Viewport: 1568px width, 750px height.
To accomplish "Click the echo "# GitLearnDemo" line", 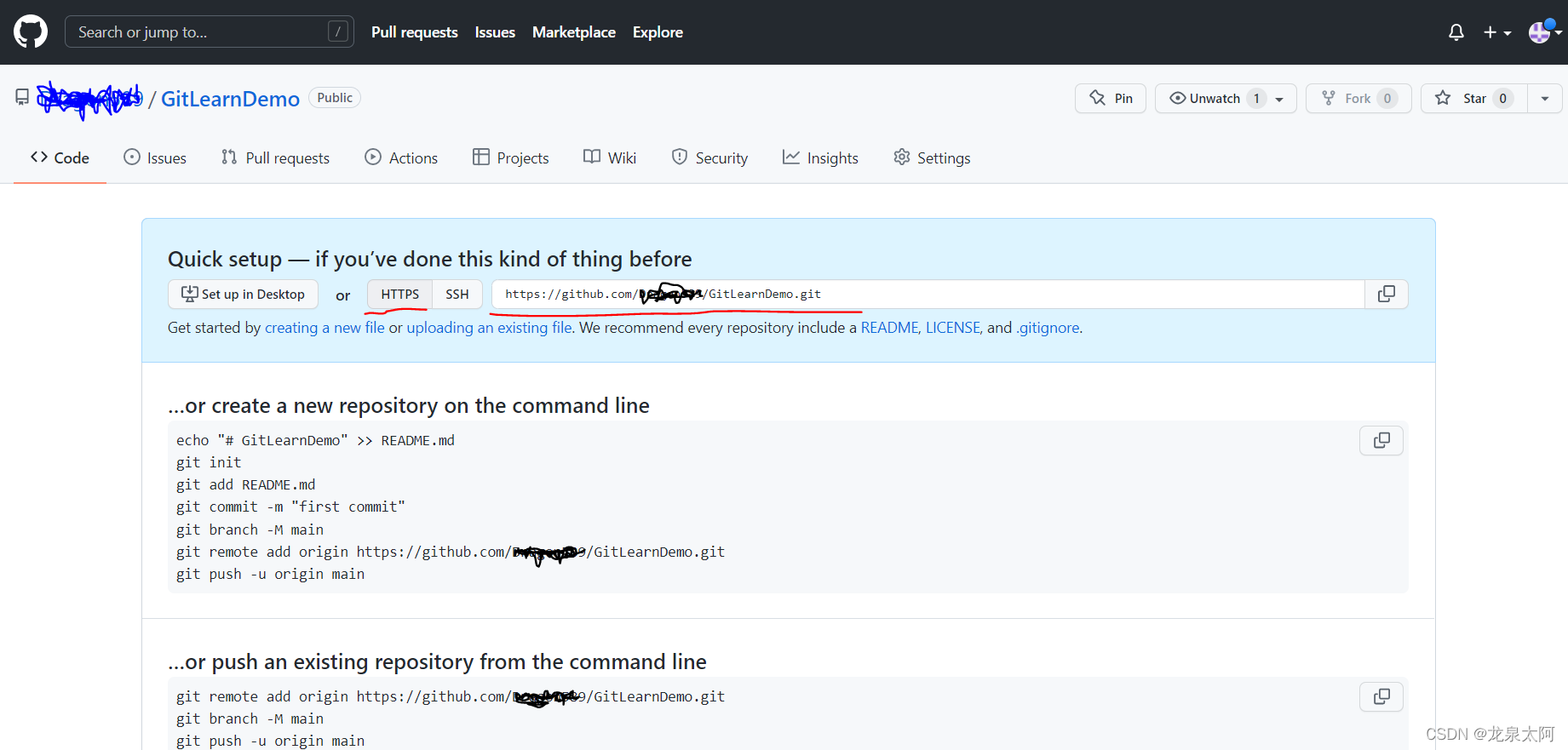I will (x=315, y=440).
